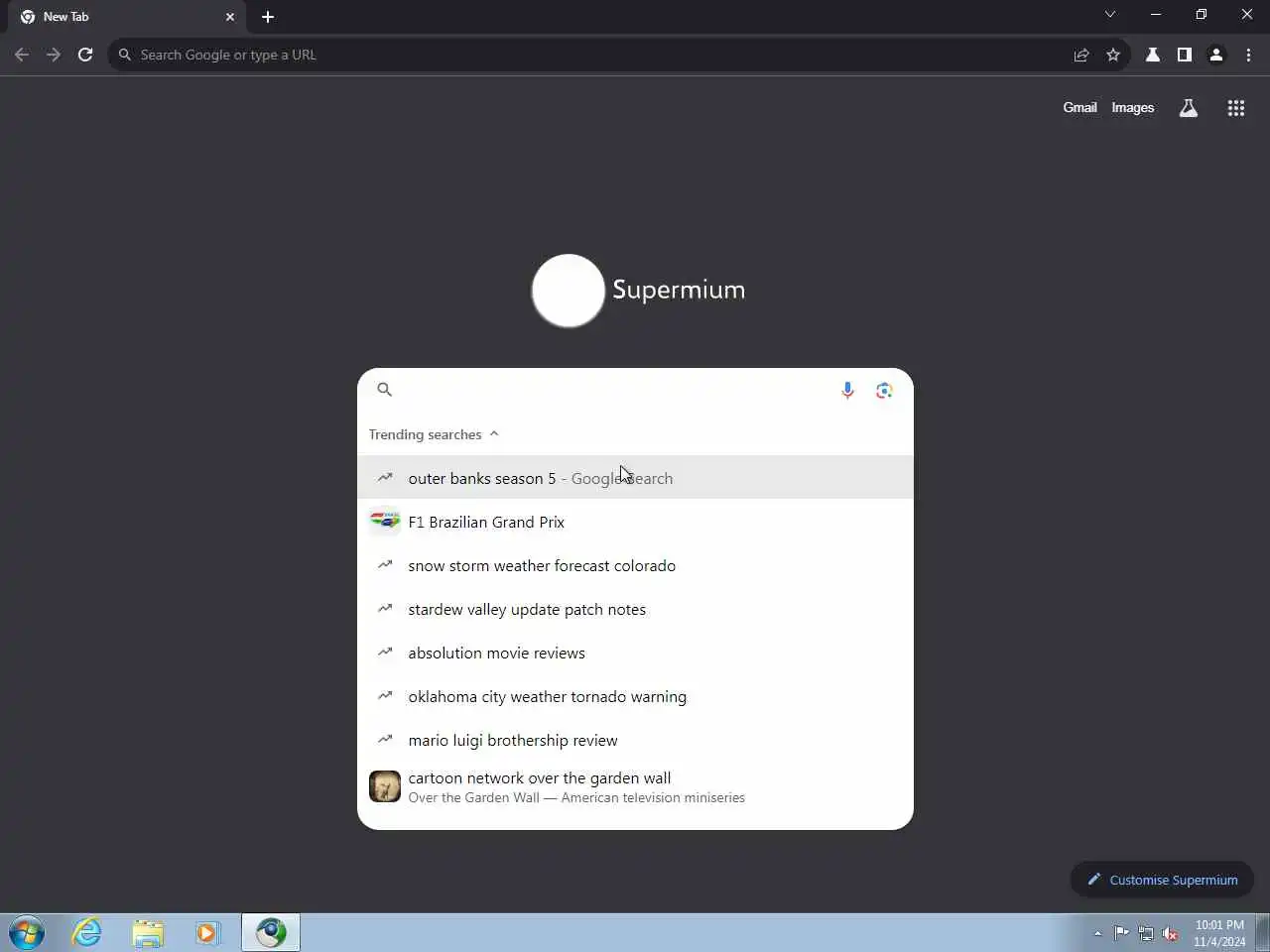1270x952 pixels.
Task: Select absolution movie reviews suggestion
Action: (x=635, y=653)
